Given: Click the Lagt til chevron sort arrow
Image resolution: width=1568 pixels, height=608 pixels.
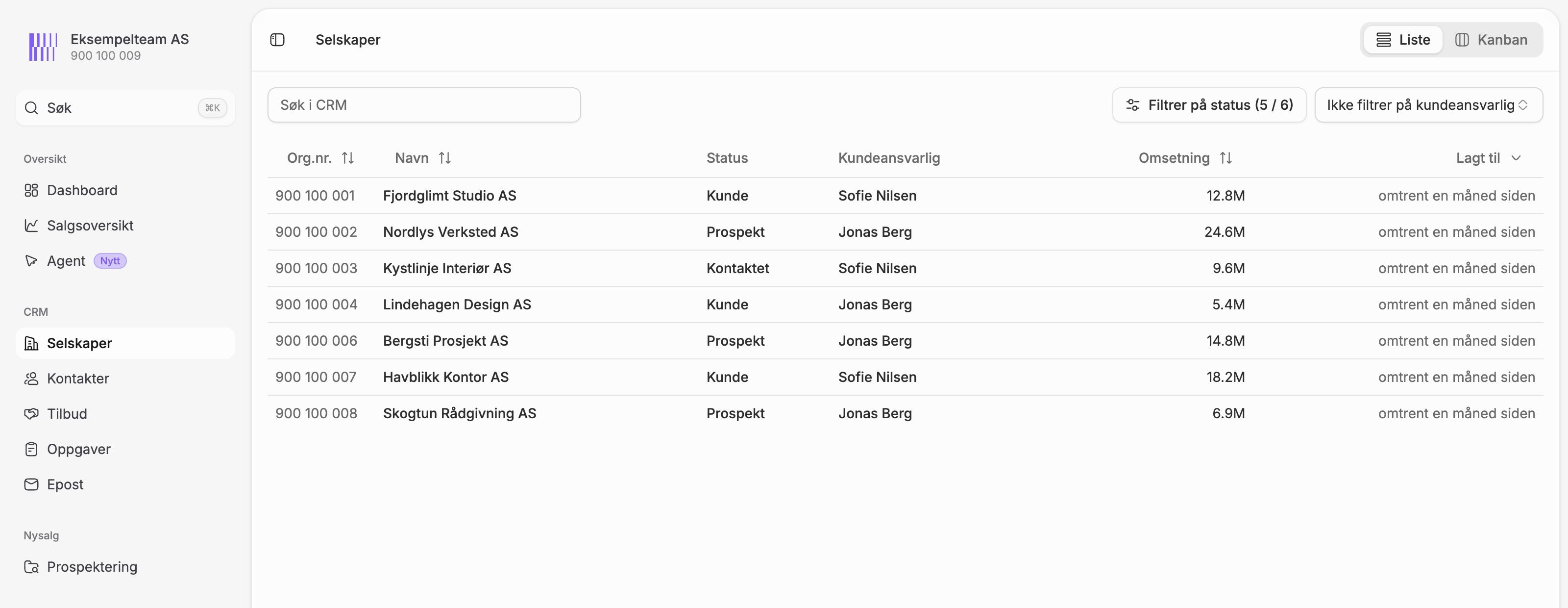Looking at the screenshot, I should [x=1516, y=158].
